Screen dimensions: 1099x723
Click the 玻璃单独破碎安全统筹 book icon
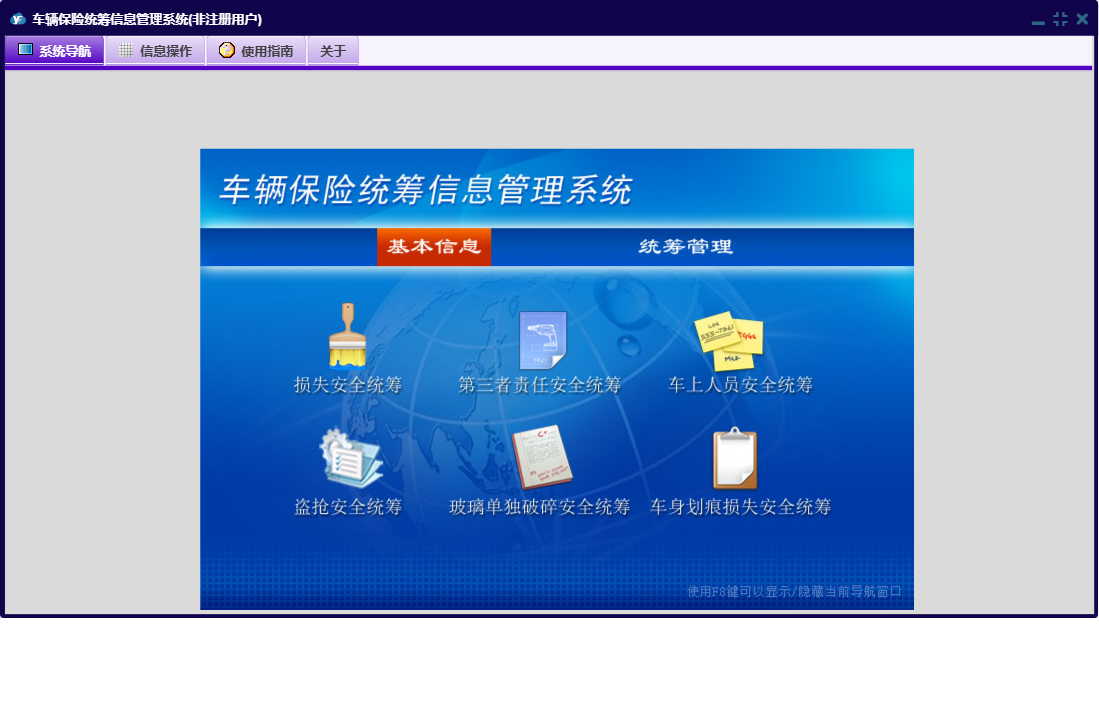542,459
